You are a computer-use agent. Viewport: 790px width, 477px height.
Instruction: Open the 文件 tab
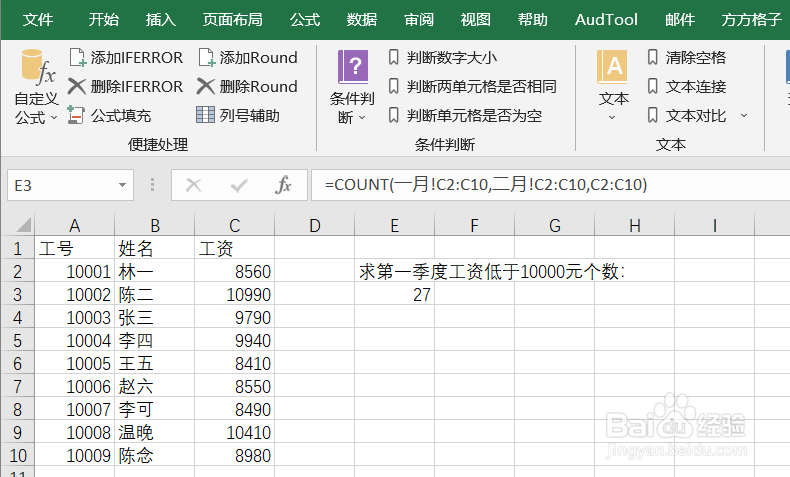pyautogui.click(x=38, y=20)
